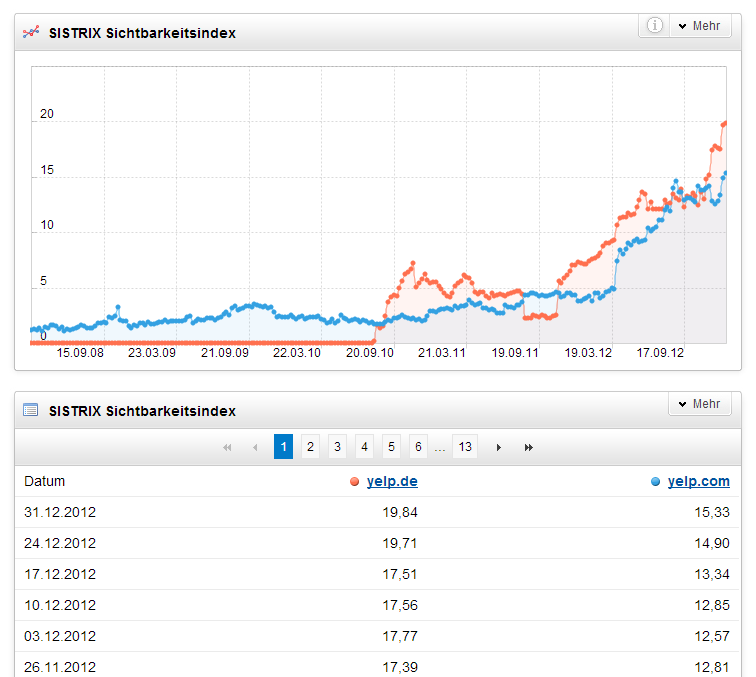756x677 pixels.
Task: Select page 2 in pagination
Action: (310, 447)
